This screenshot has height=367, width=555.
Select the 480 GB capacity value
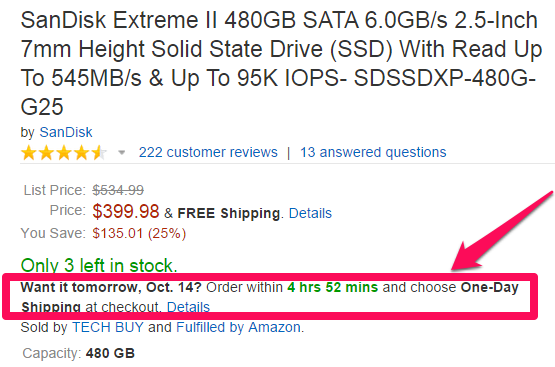click(x=110, y=353)
